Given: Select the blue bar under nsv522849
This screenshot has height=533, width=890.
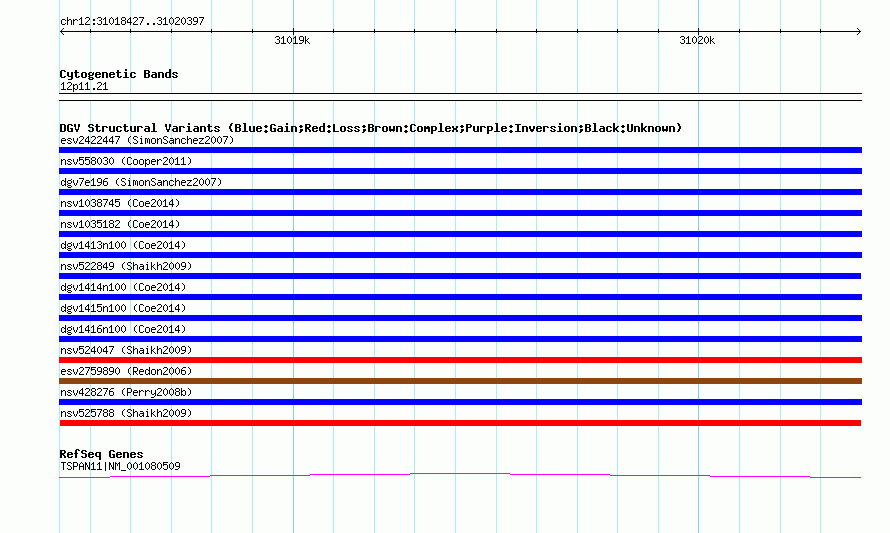Looking at the screenshot, I should click(x=460, y=276).
